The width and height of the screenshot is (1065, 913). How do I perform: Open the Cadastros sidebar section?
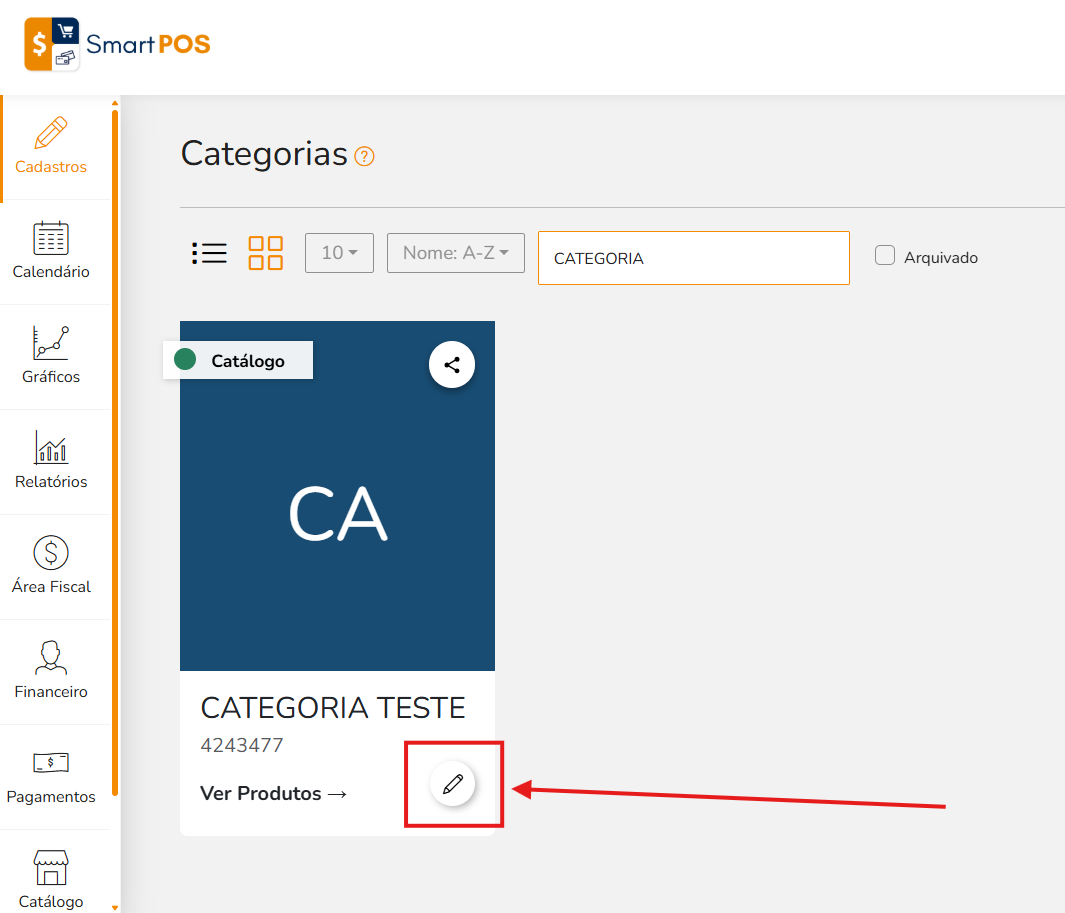pyautogui.click(x=51, y=147)
